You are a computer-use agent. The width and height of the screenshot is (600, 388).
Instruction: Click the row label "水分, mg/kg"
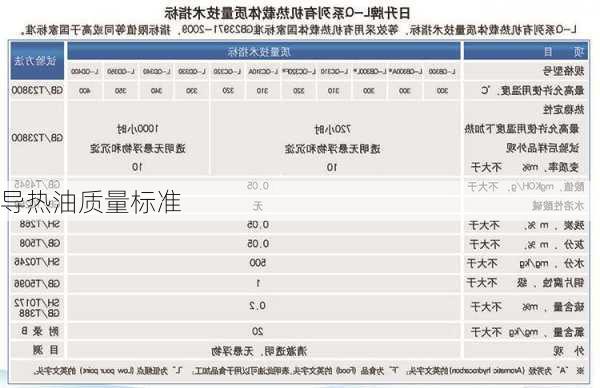click(552, 264)
